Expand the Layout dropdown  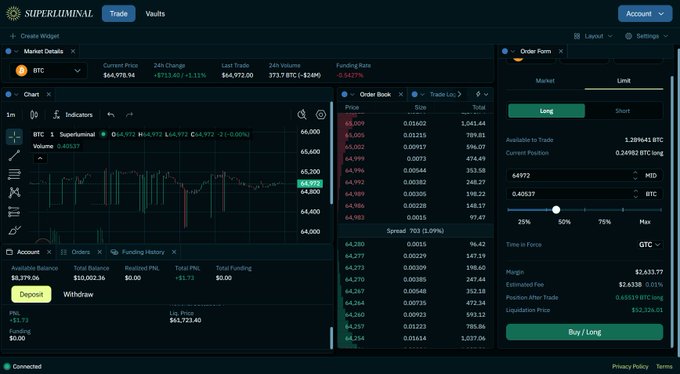(593, 36)
